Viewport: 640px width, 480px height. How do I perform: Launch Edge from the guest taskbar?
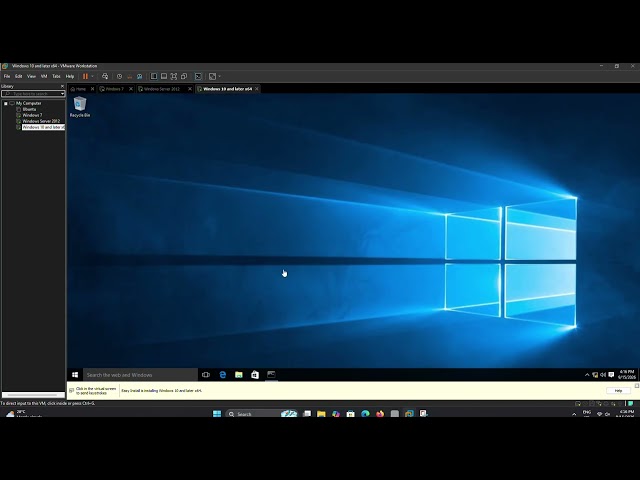click(x=222, y=375)
